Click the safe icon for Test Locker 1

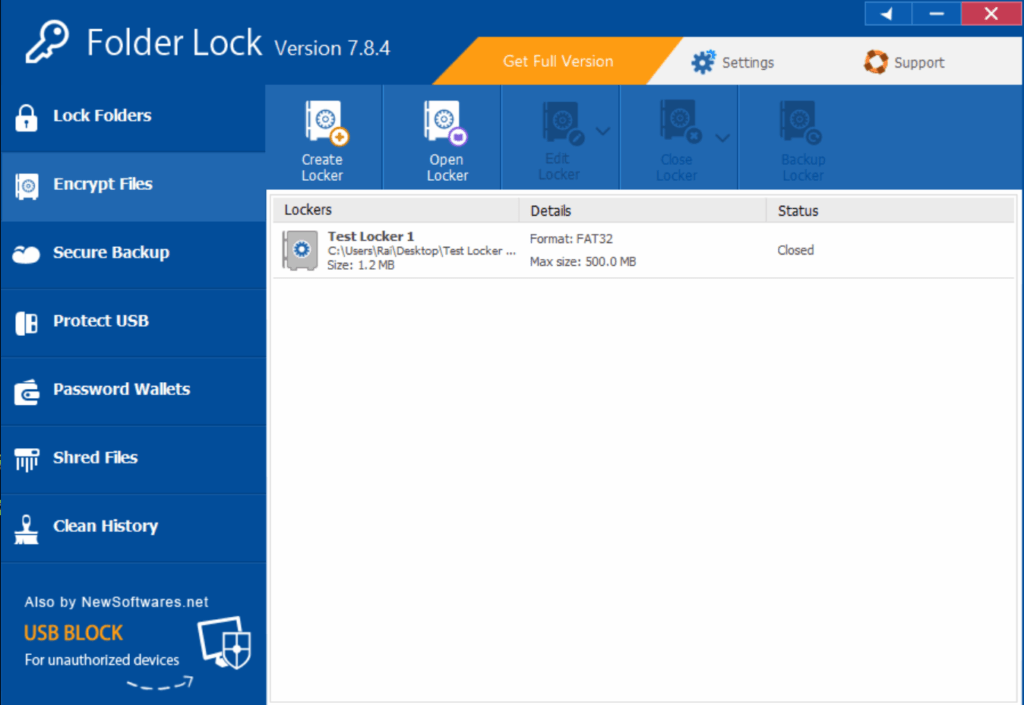[300, 250]
